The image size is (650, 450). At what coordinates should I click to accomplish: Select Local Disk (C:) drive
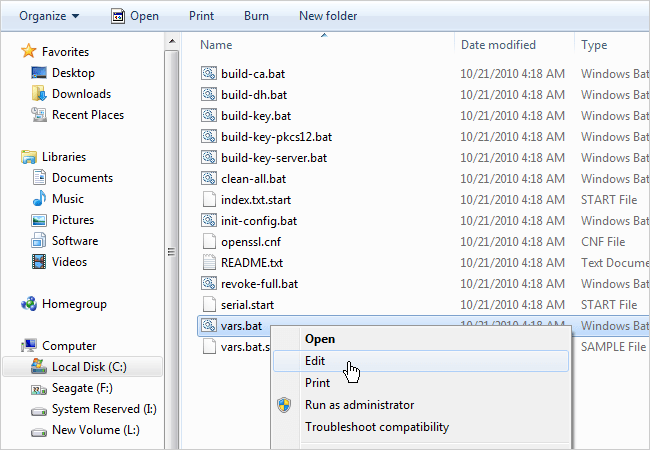pyautogui.click(x=82, y=367)
